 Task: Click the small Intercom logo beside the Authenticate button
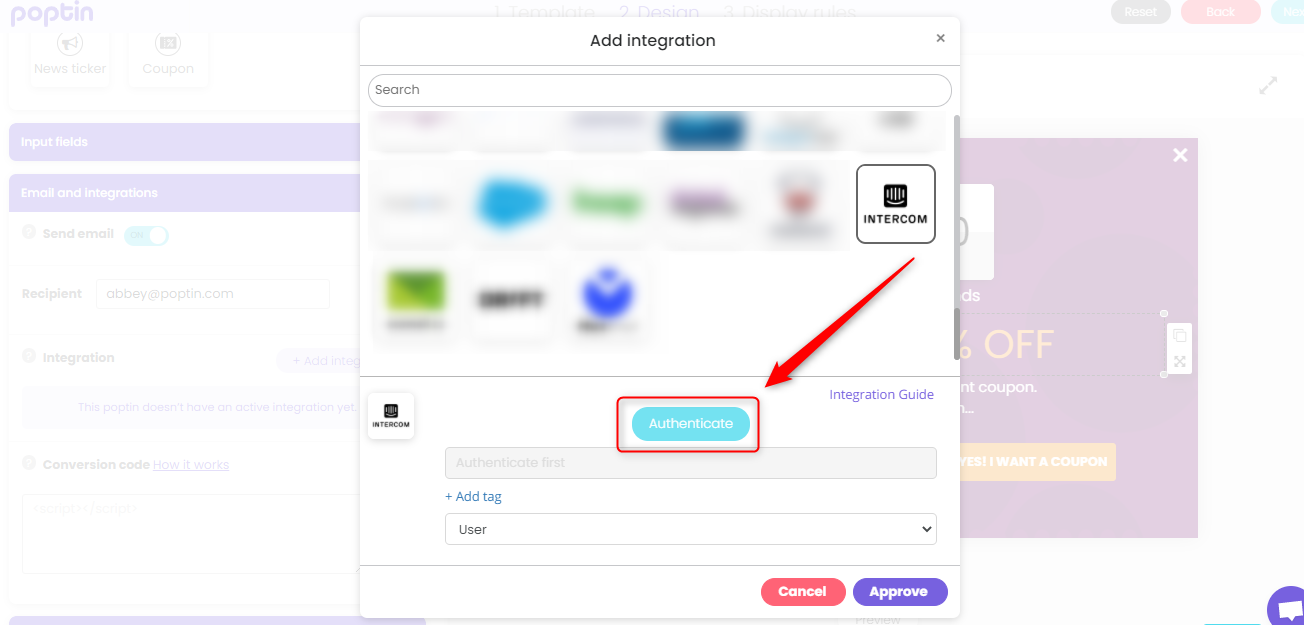coord(391,416)
